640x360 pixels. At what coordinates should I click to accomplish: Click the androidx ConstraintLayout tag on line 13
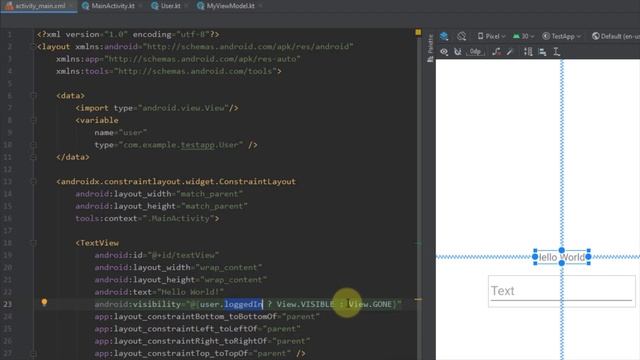[x=176, y=181]
